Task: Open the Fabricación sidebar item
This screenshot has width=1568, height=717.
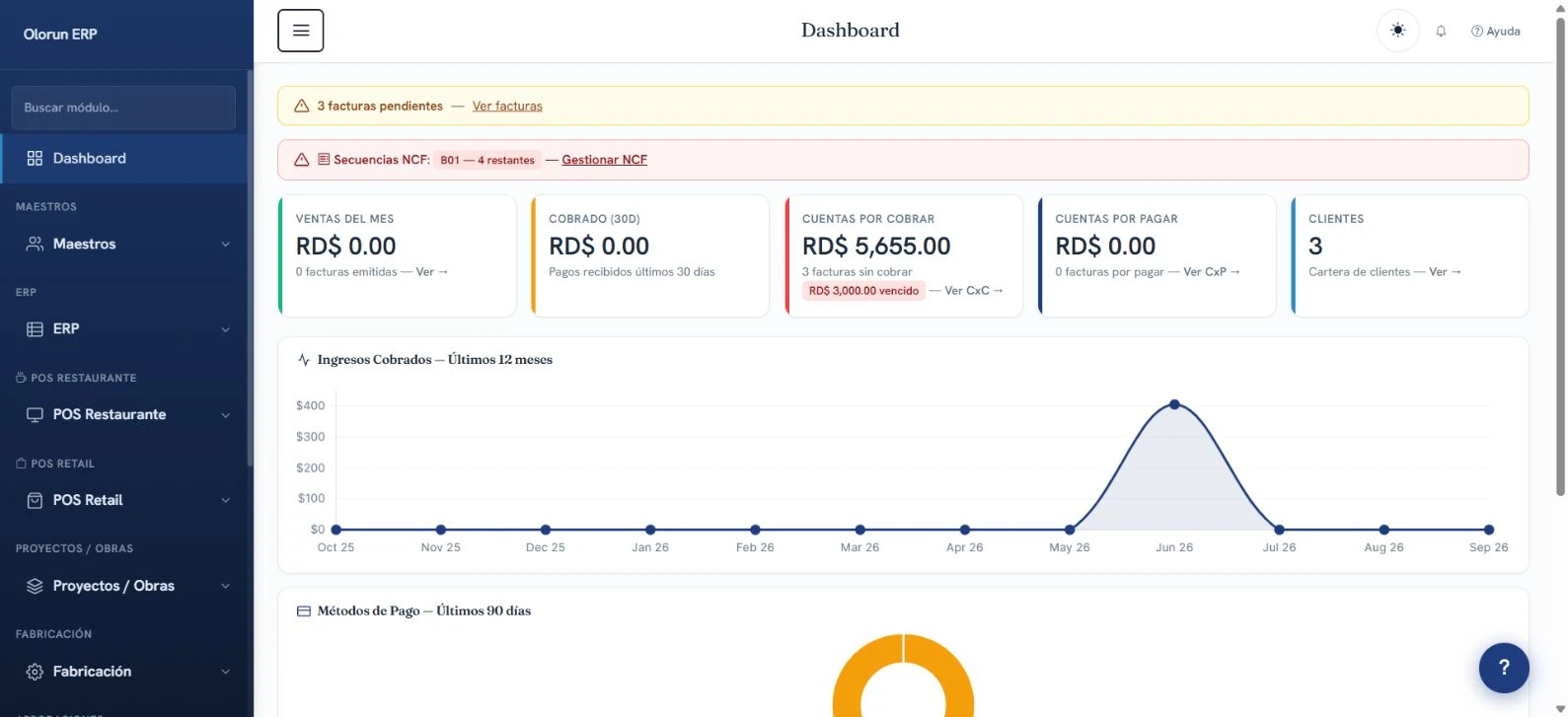Action: [x=128, y=672]
